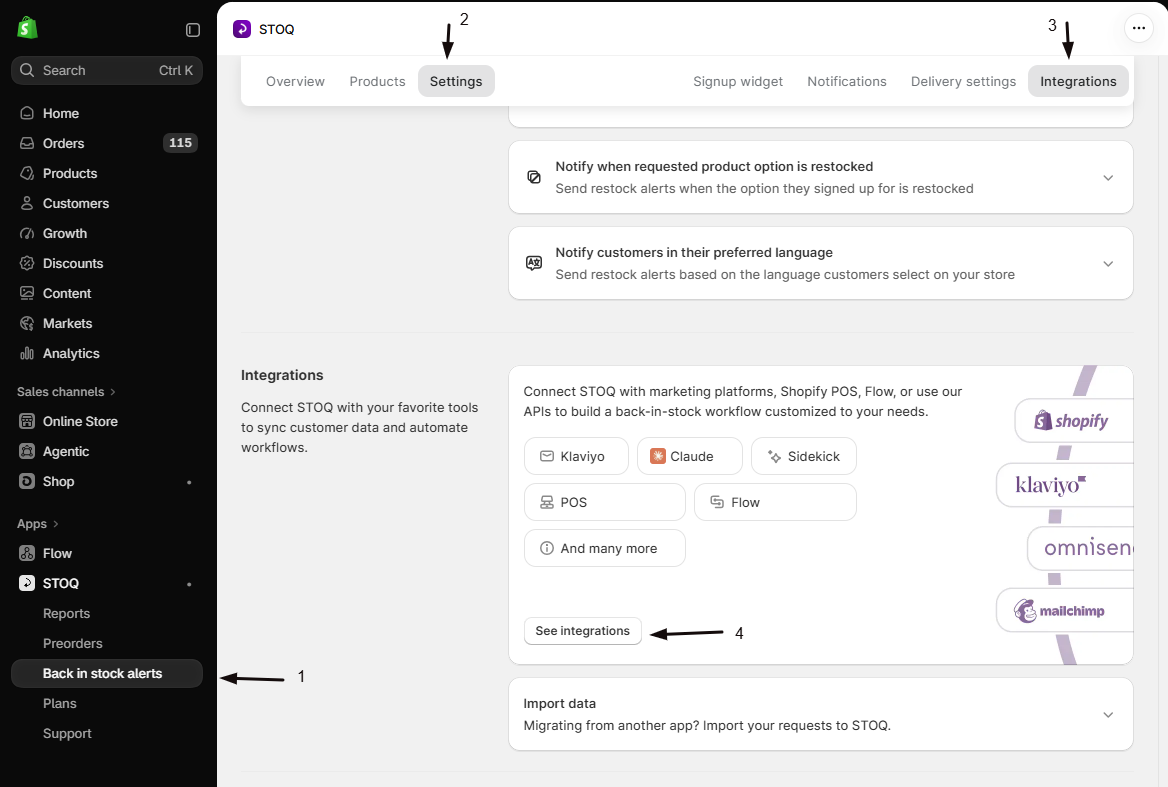Click the search magnifier icon
This screenshot has height=787, width=1168.
[x=27, y=70]
